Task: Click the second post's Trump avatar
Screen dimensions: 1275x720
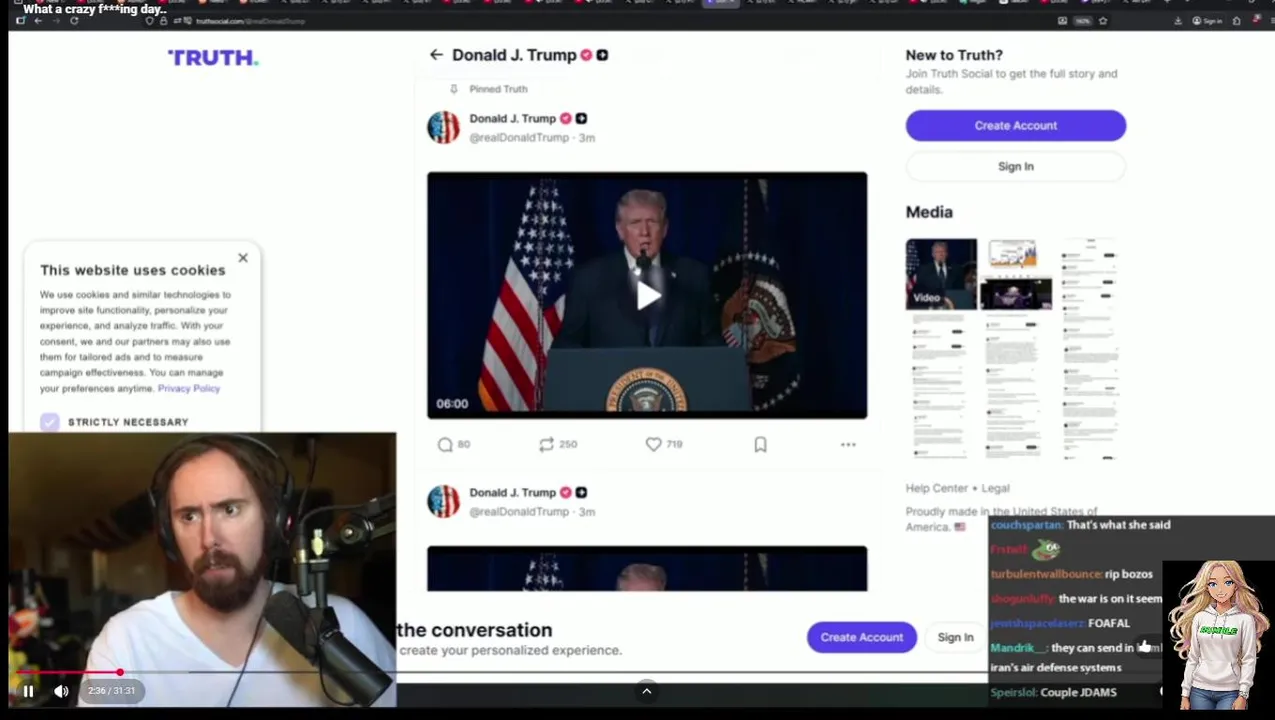Action: coord(443,501)
